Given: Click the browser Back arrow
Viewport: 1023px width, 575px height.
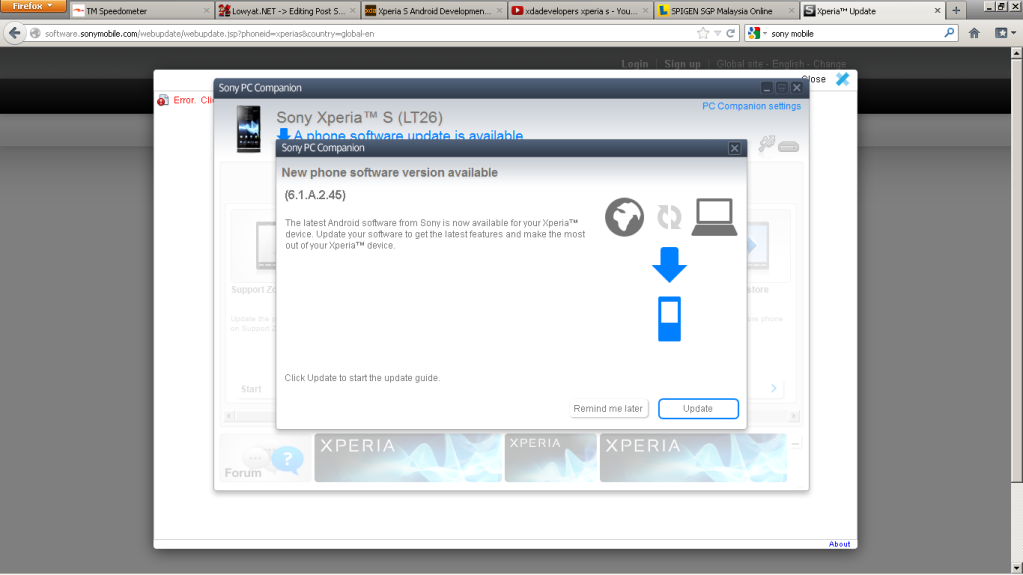Looking at the screenshot, I should [x=15, y=33].
